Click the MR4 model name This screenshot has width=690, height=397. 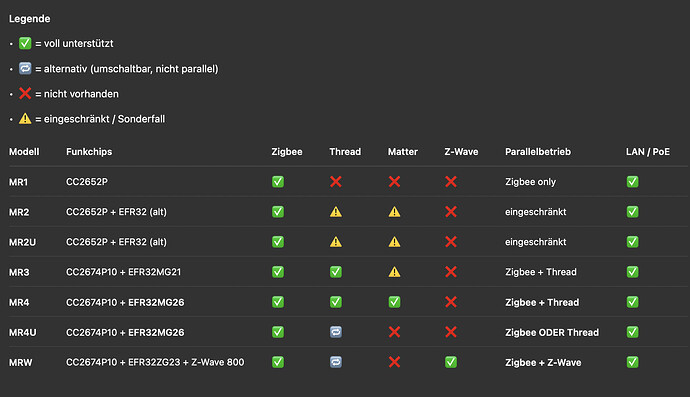point(19,302)
